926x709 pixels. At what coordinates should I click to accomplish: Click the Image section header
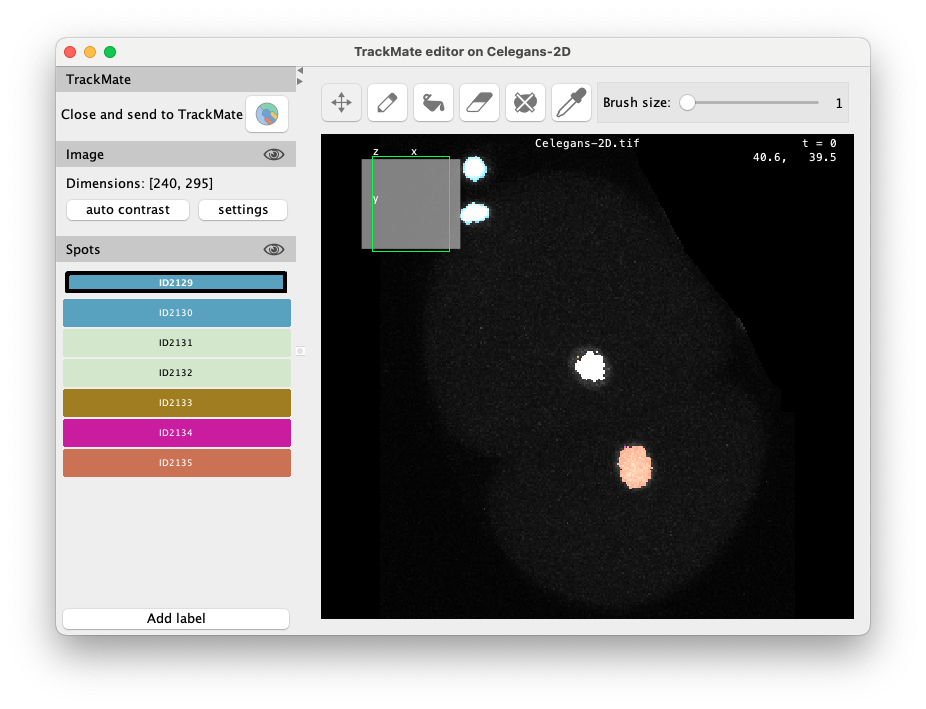click(x=176, y=155)
